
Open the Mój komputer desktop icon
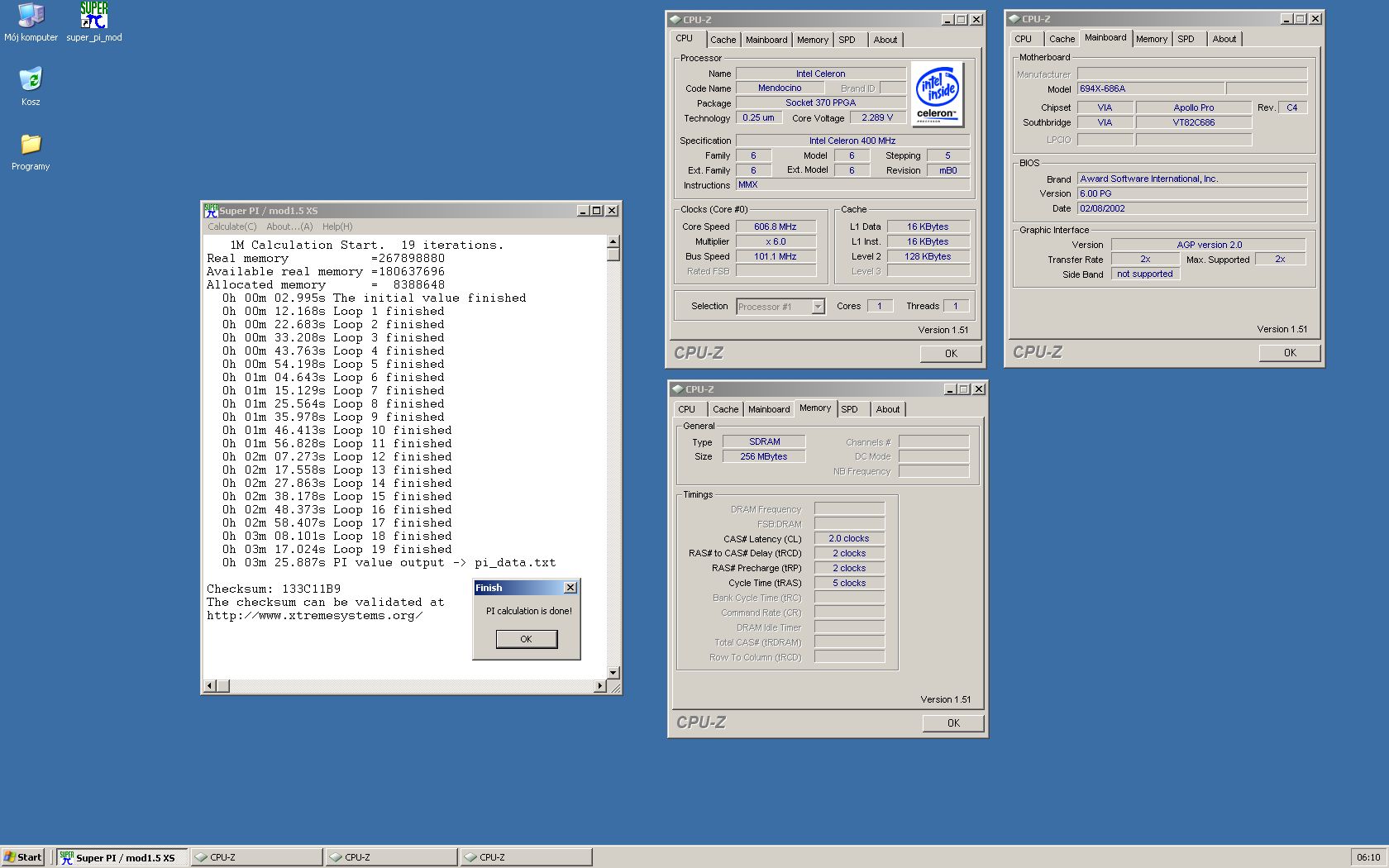point(31,22)
